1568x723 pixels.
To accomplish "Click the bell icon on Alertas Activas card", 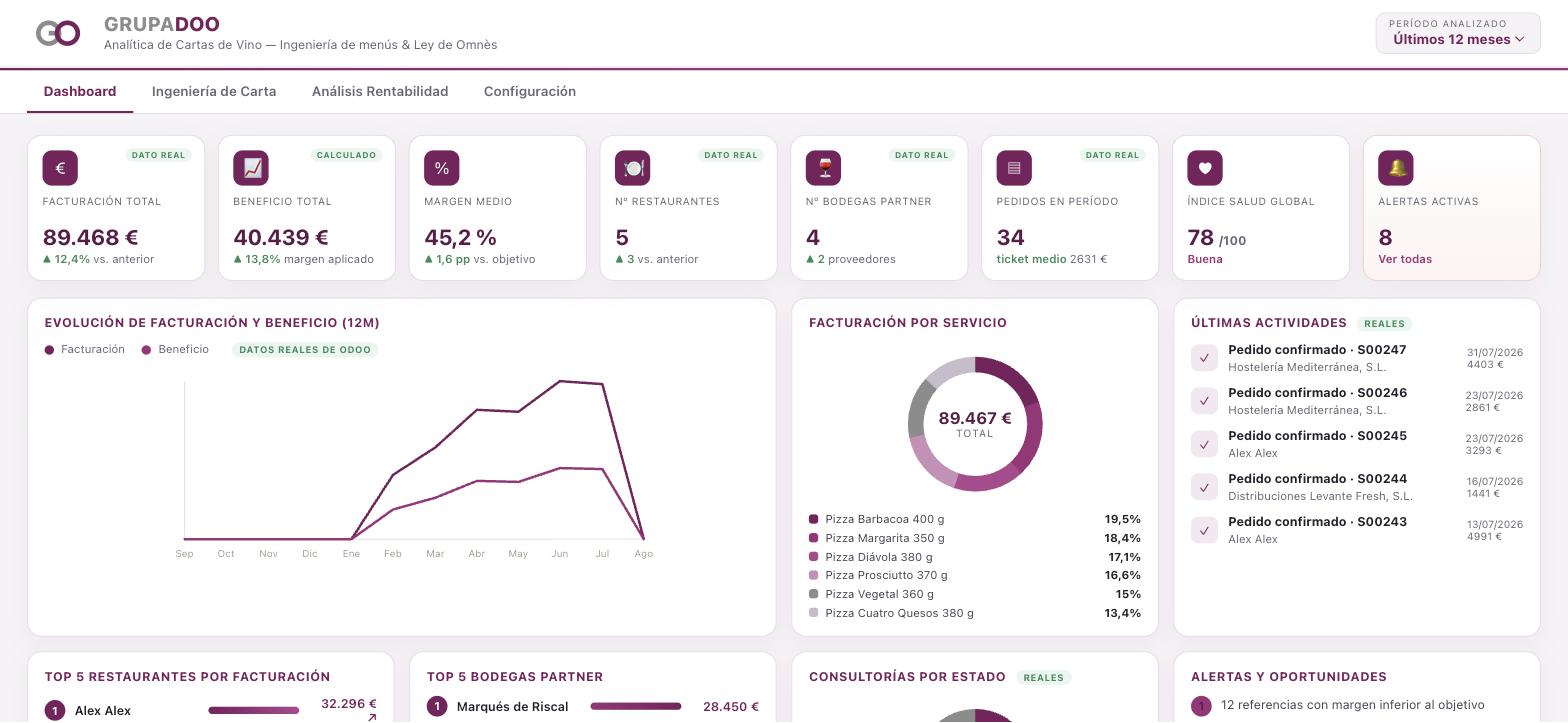I will click(1396, 168).
